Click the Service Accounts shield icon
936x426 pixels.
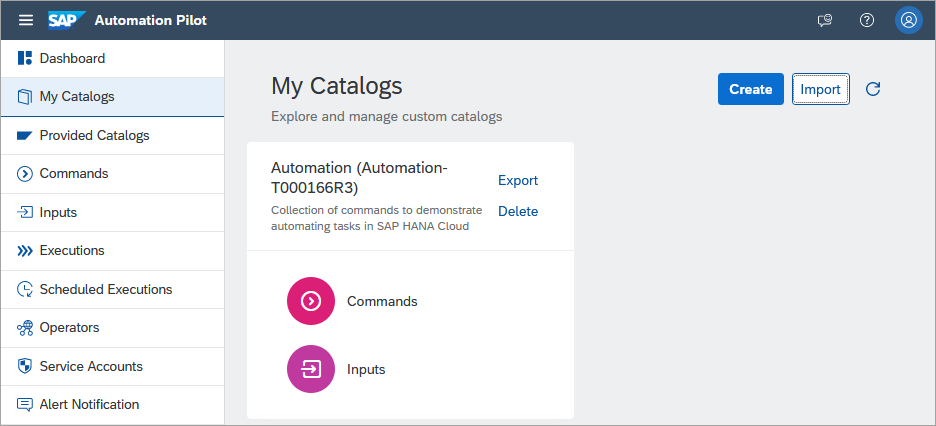[24, 366]
